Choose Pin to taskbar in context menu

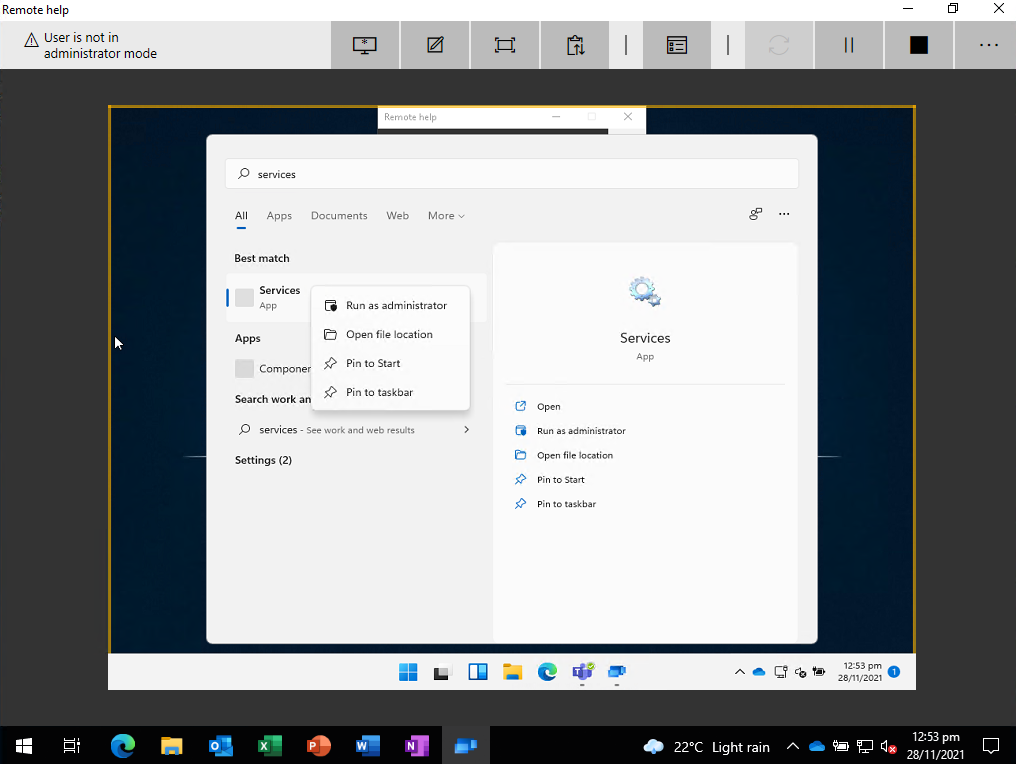point(390,392)
